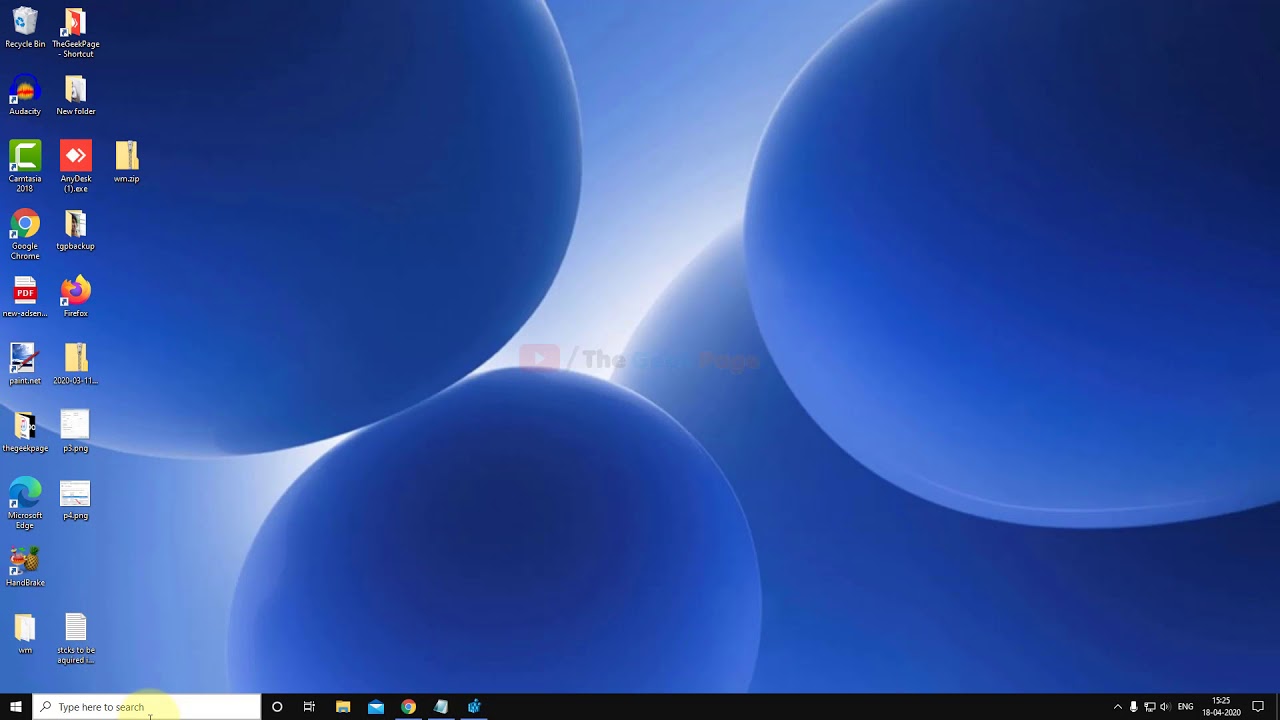This screenshot has width=1280, height=720.
Task: Switch to Chrome in the taskbar
Action: [x=408, y=707]
